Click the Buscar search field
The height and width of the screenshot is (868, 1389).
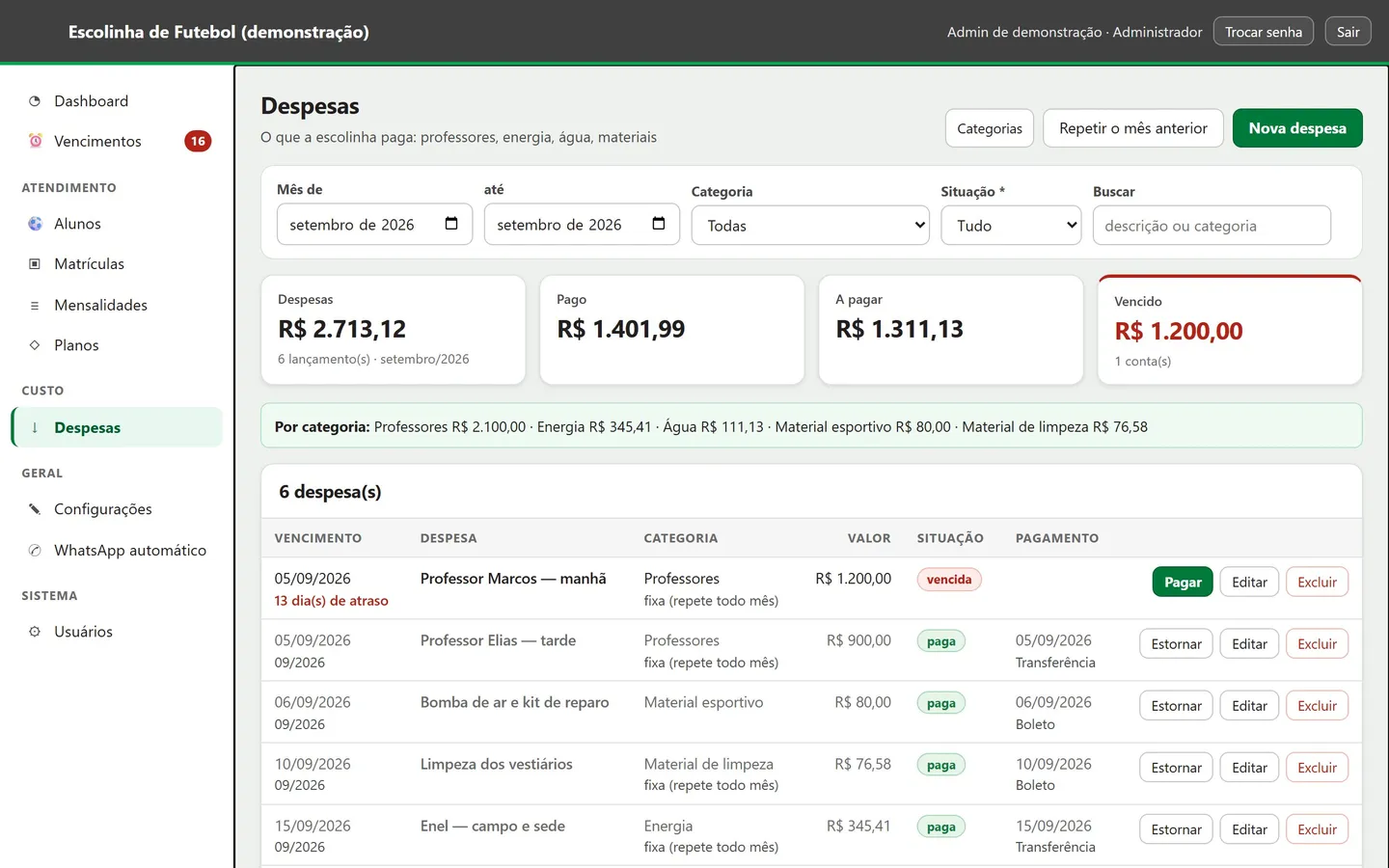[1212, 226]
